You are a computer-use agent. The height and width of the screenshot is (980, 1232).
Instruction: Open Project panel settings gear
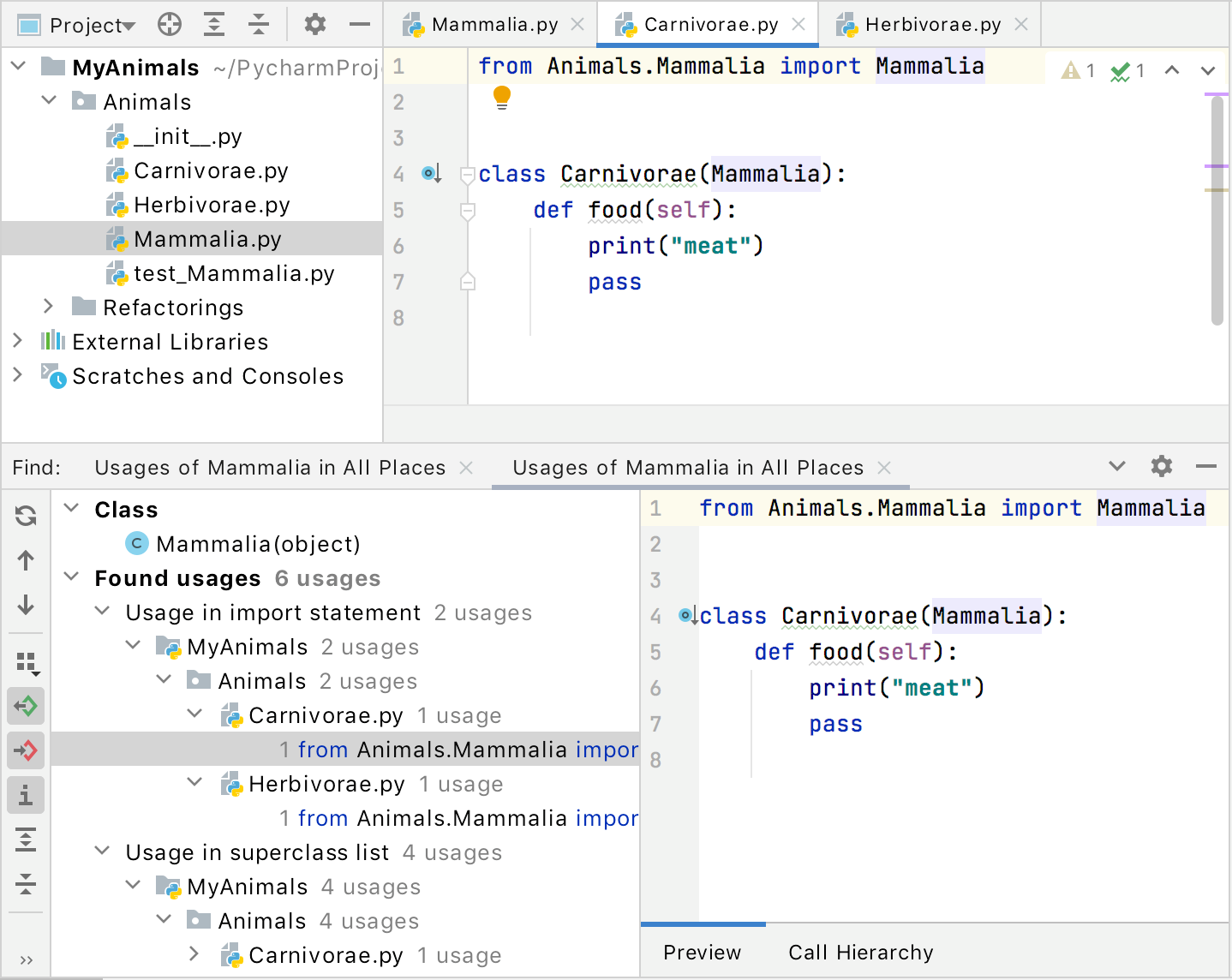click(x=314, y=24)
